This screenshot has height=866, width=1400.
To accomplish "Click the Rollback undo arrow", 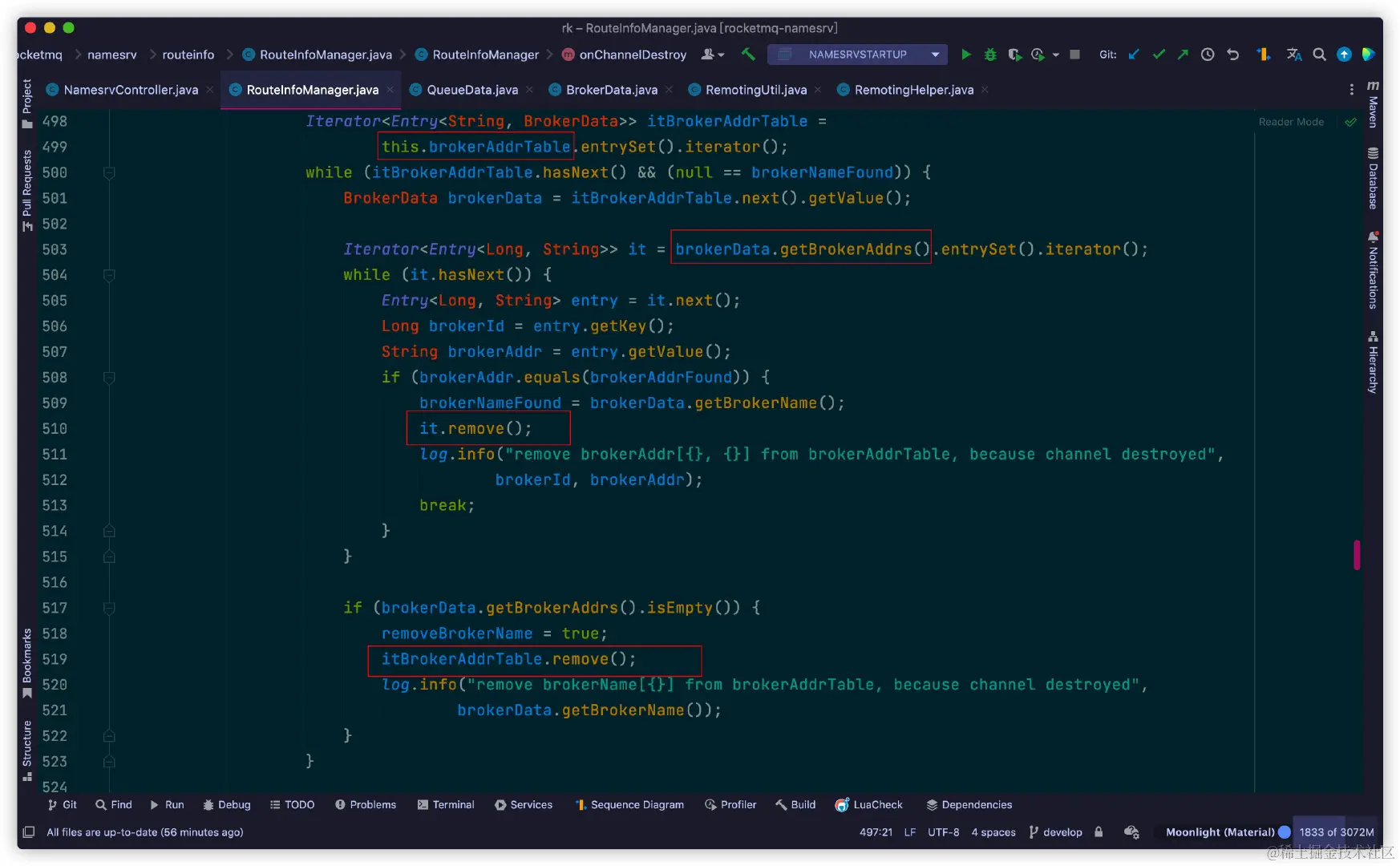I will [x=1233, y=55].
